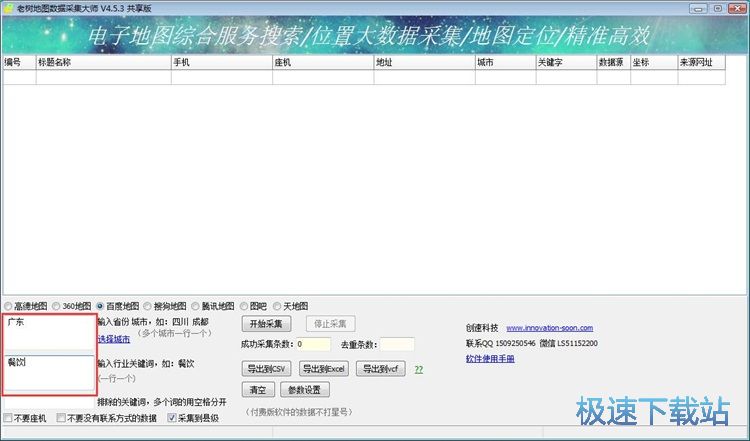Minimize the window
This screenshot has width=750, height=441.
(x=699, y=8)
